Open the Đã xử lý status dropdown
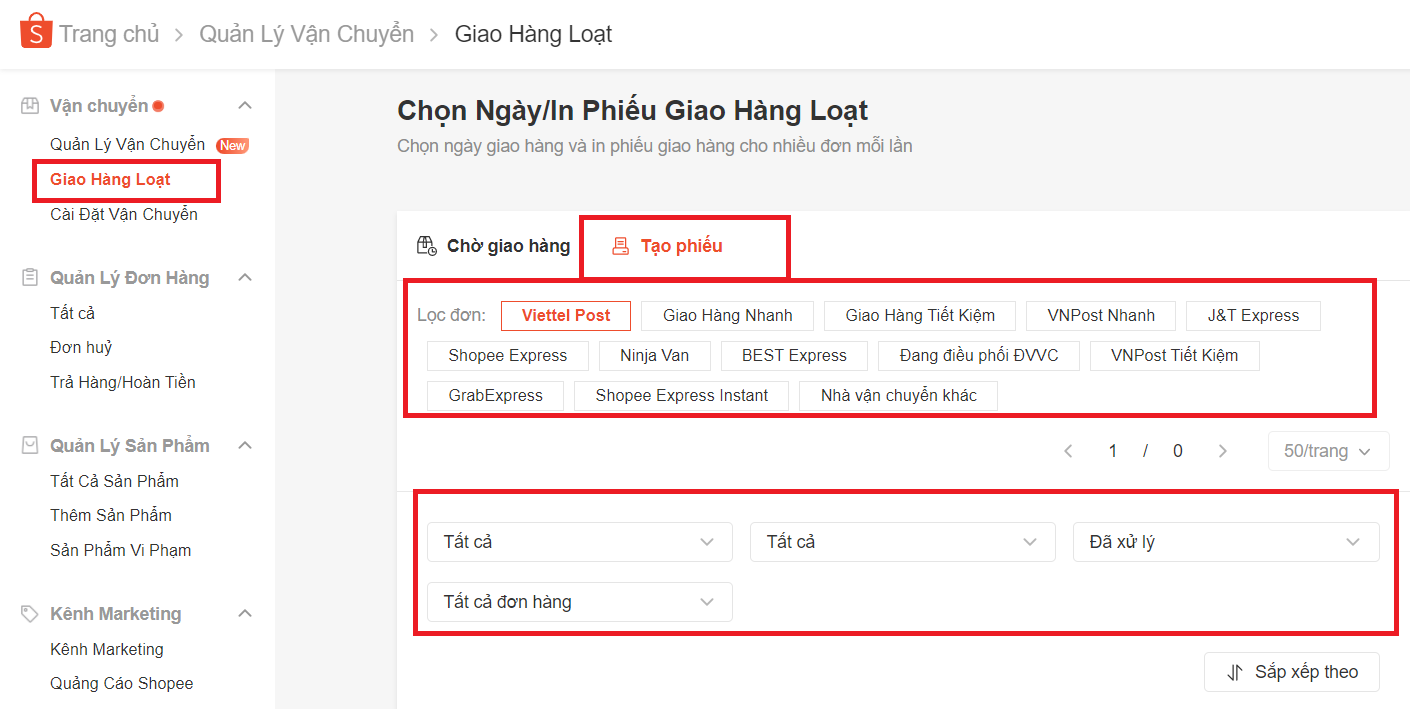The width and height of the screenshot is (1410, 709). coord(1225,541)
